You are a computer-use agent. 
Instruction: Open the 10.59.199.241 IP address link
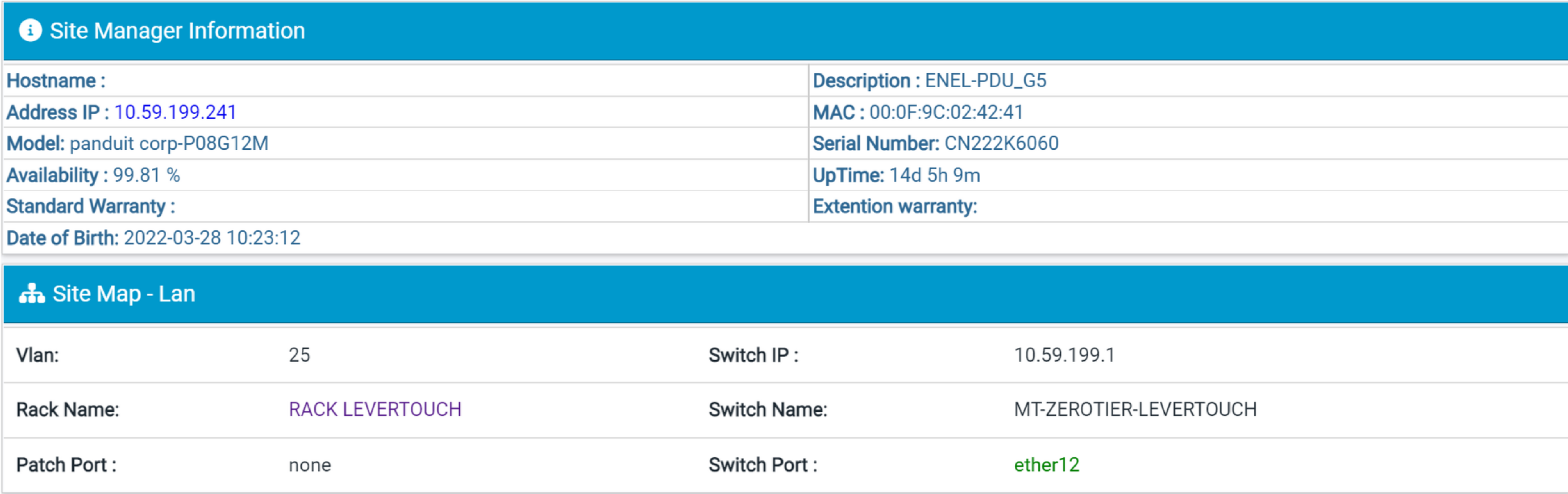coord(175,112)
